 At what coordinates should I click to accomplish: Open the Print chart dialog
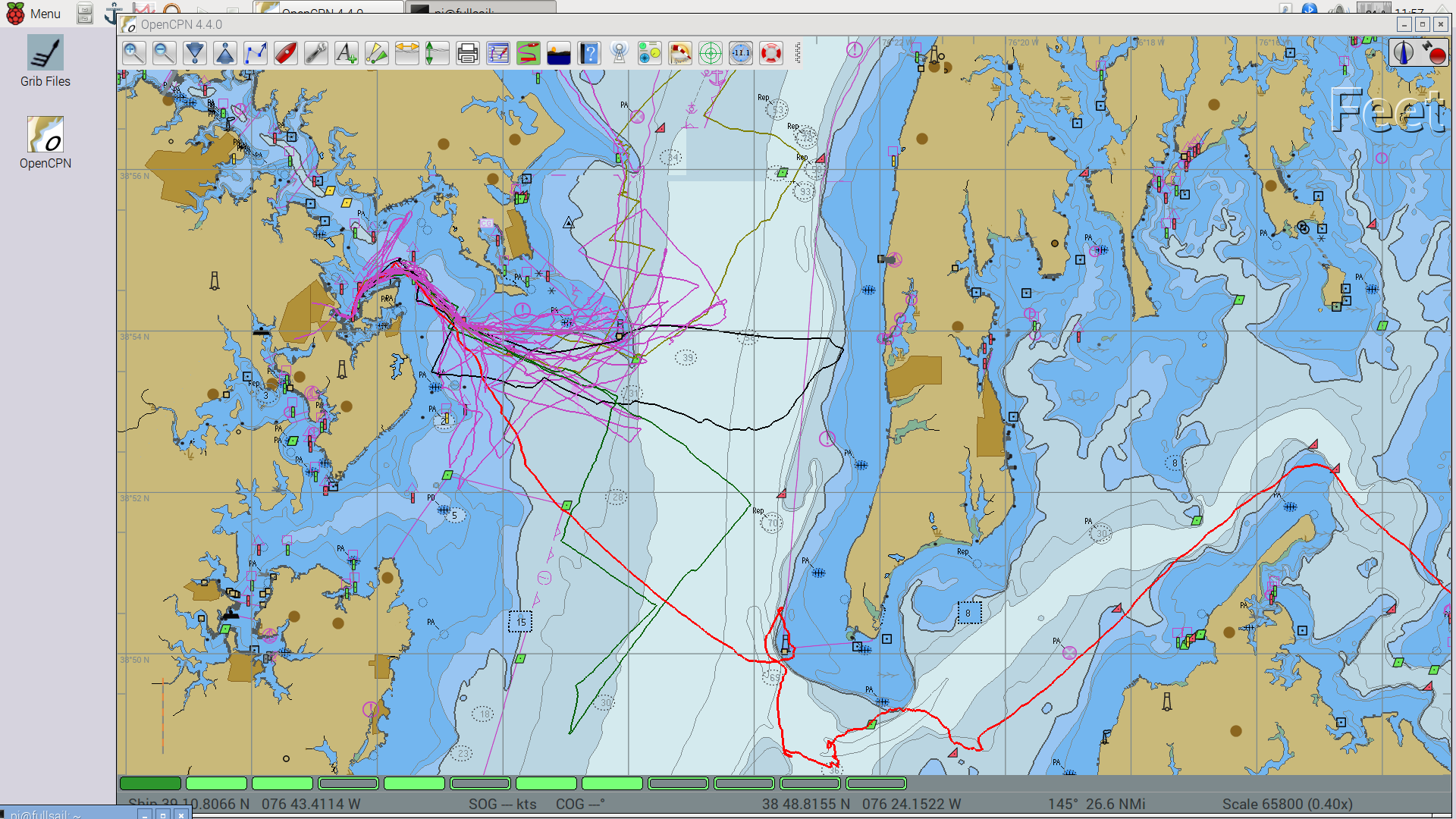coord(468,53)
